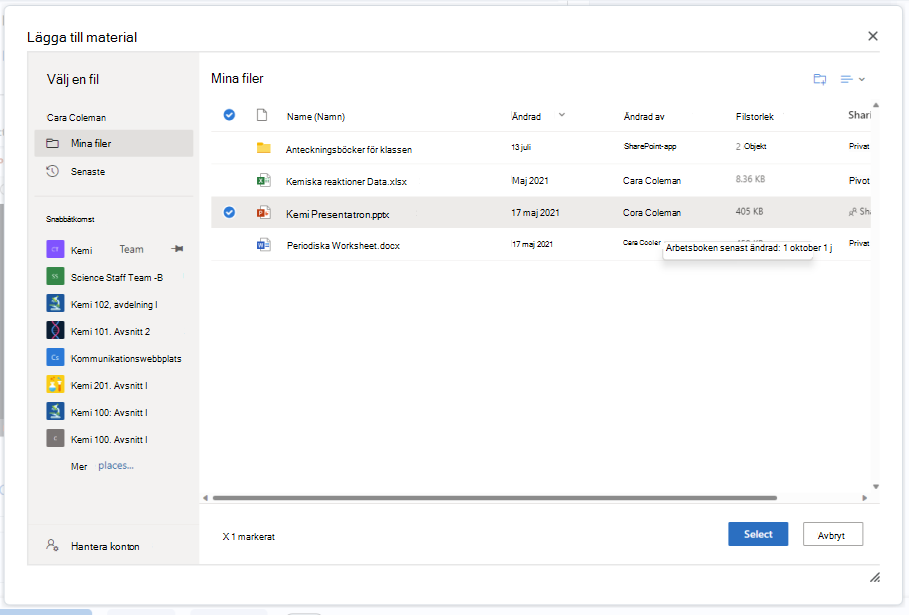Click the file type column header icon

(262, 115)
